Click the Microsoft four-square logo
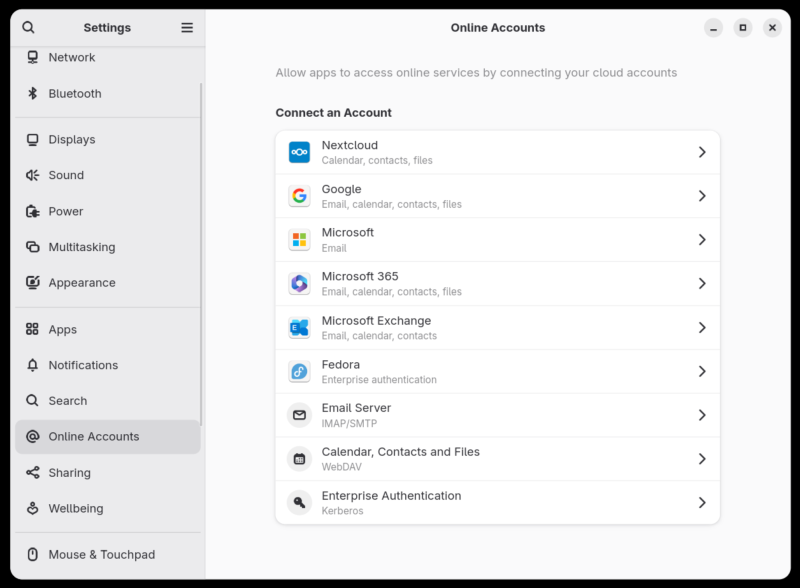Viewport: 800px width, 588px height. click(299, 239)
